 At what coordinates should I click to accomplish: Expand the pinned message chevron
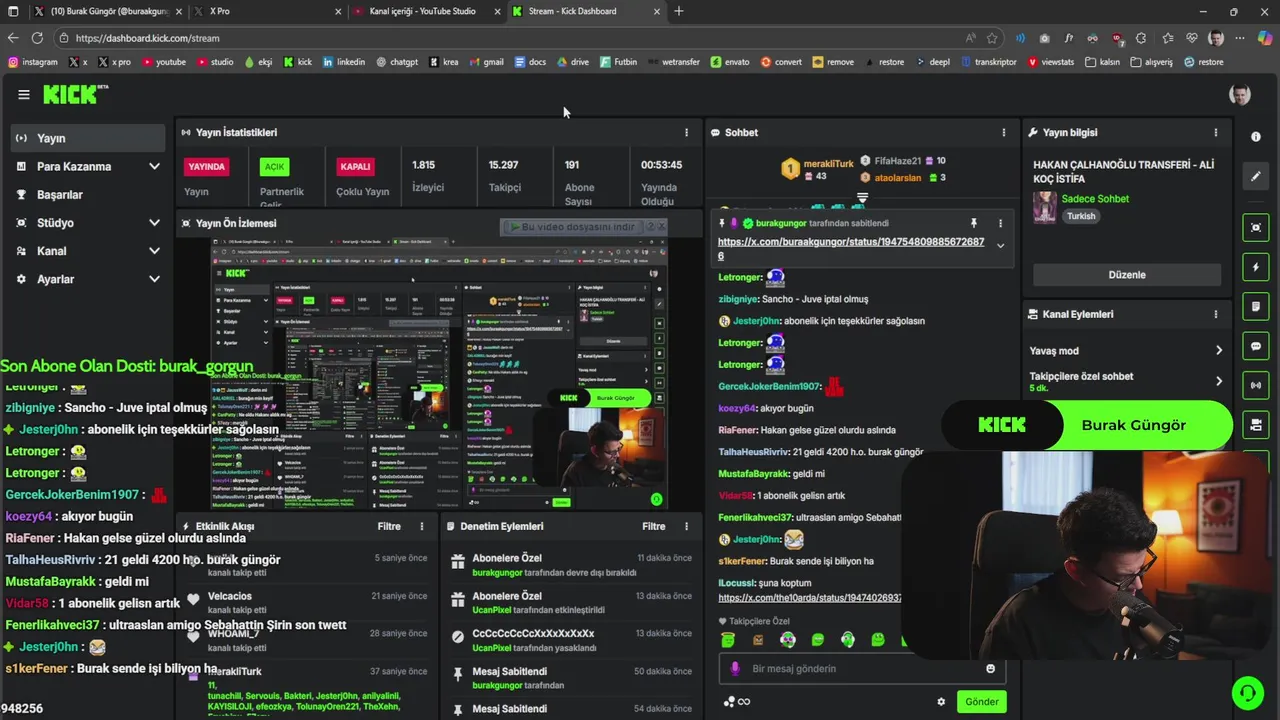(x=1001, y=246)
